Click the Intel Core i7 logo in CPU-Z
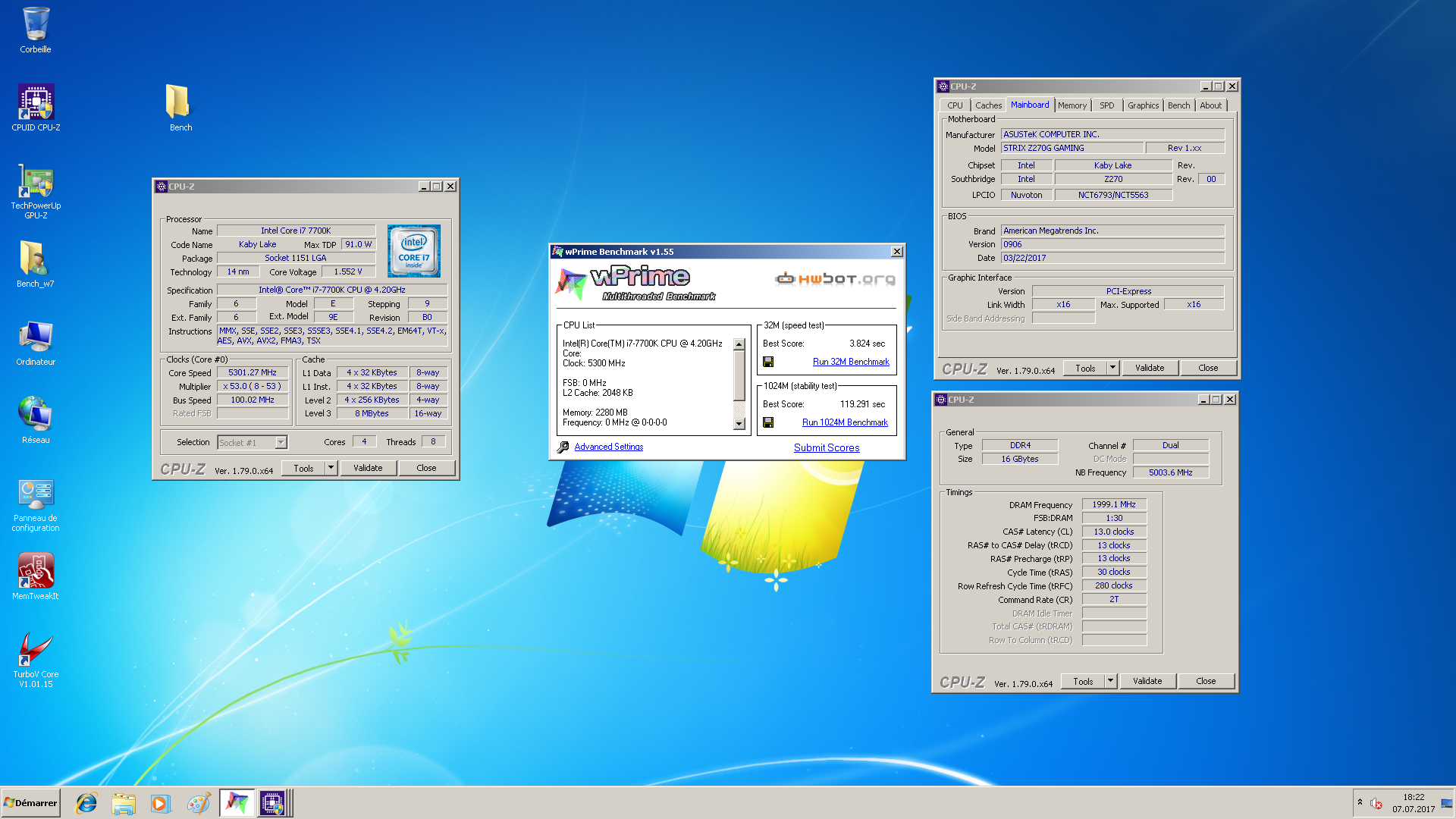 (x=413, y=251)
